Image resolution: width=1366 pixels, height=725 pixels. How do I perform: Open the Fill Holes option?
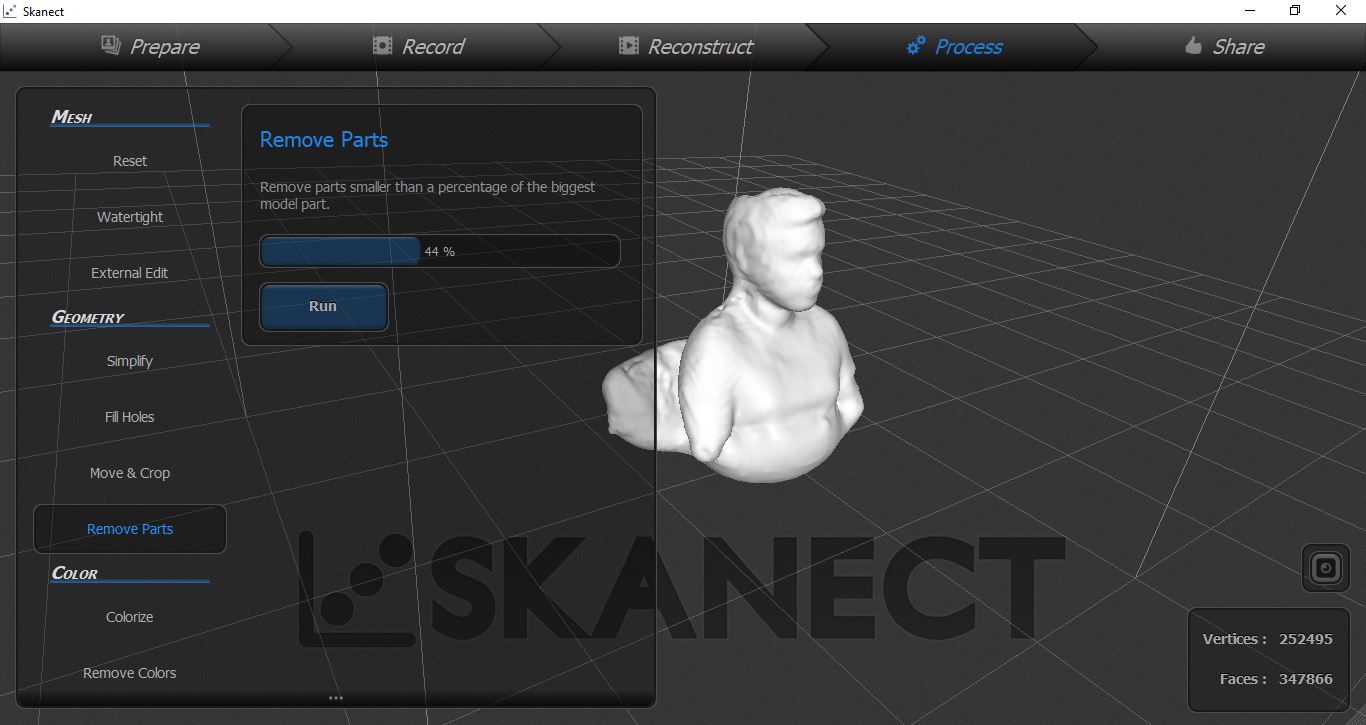[x=130, y=417]
